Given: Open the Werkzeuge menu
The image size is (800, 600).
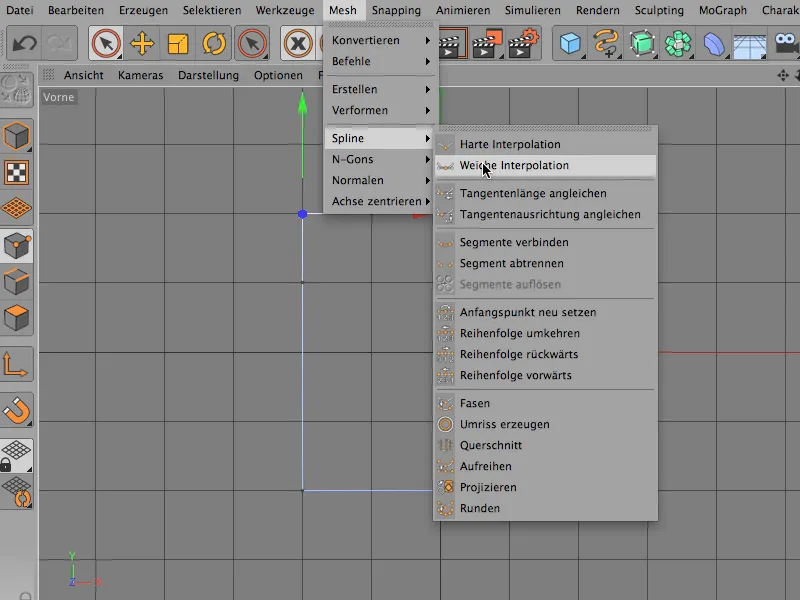Looking at the screenshot, I should coord(285,10).
